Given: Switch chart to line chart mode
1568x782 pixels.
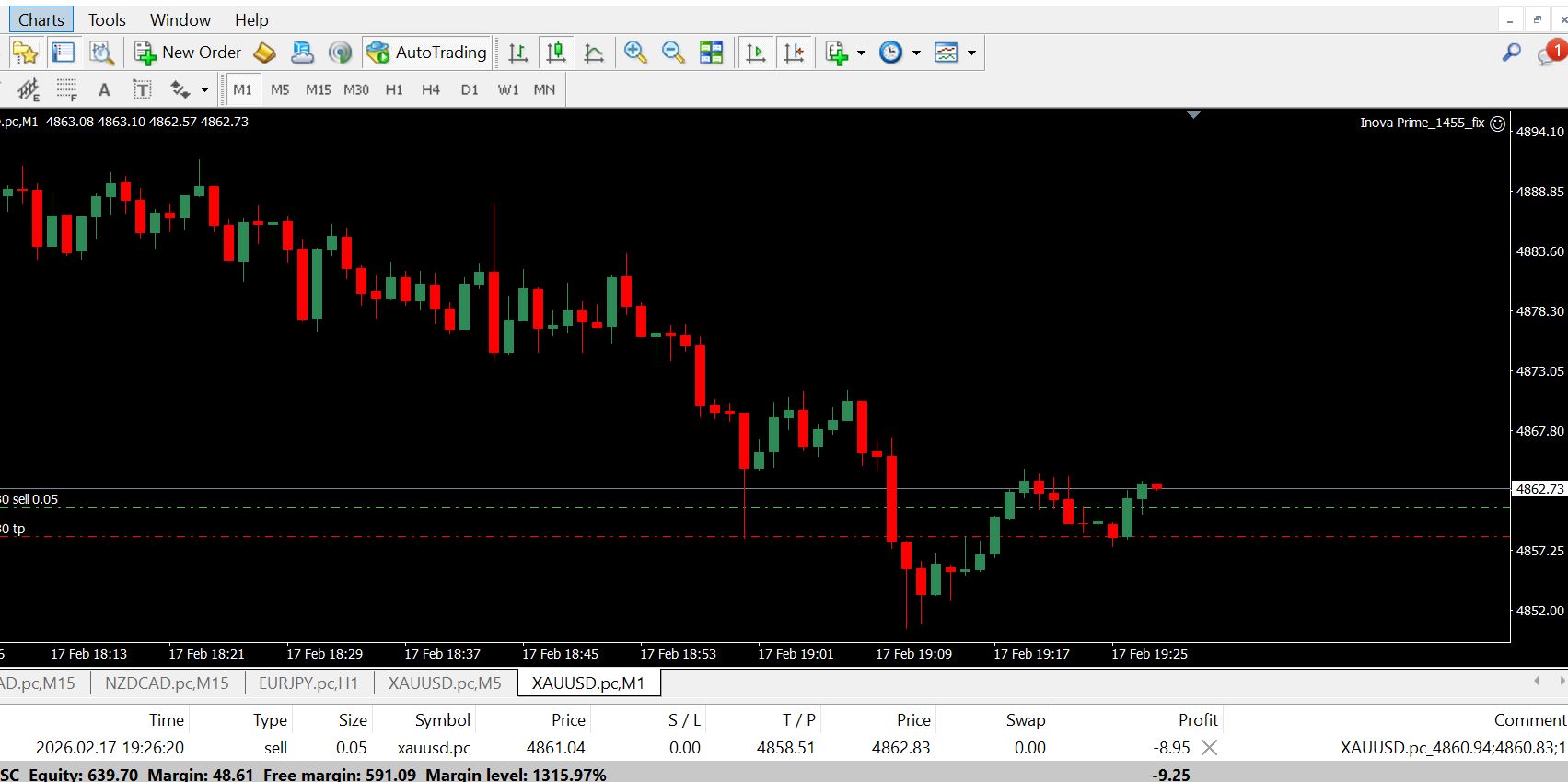Looking at the screenshot, I should pyautogui.click(x=594, y=53).
